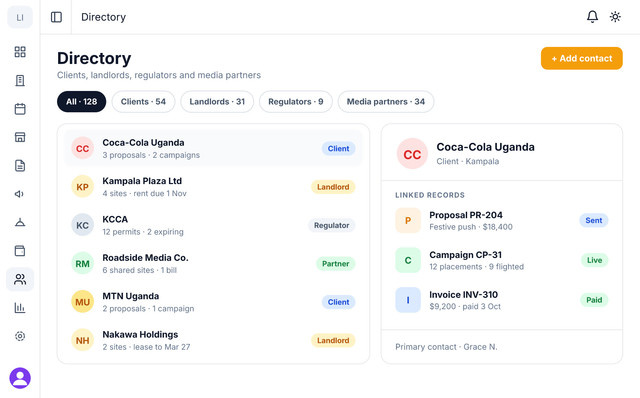
Task: Open the wallet icon in sidebar
Action: 20,251
